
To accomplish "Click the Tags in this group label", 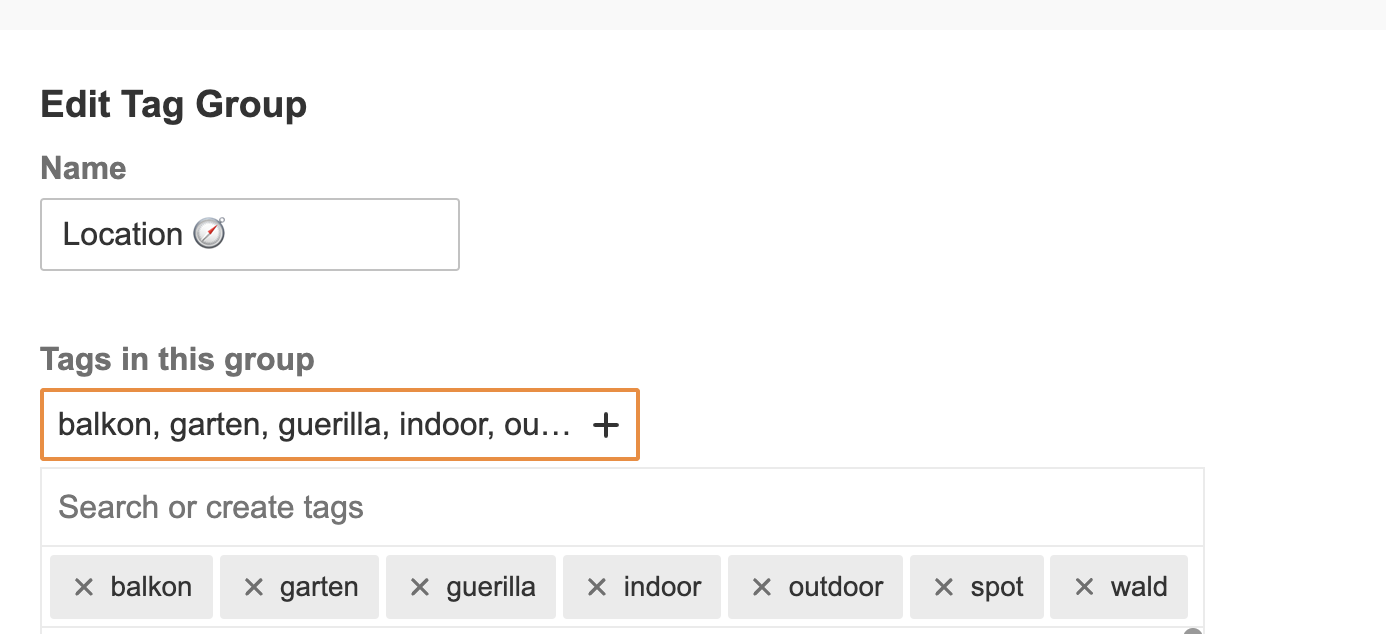I will click(x=178, y=359).
